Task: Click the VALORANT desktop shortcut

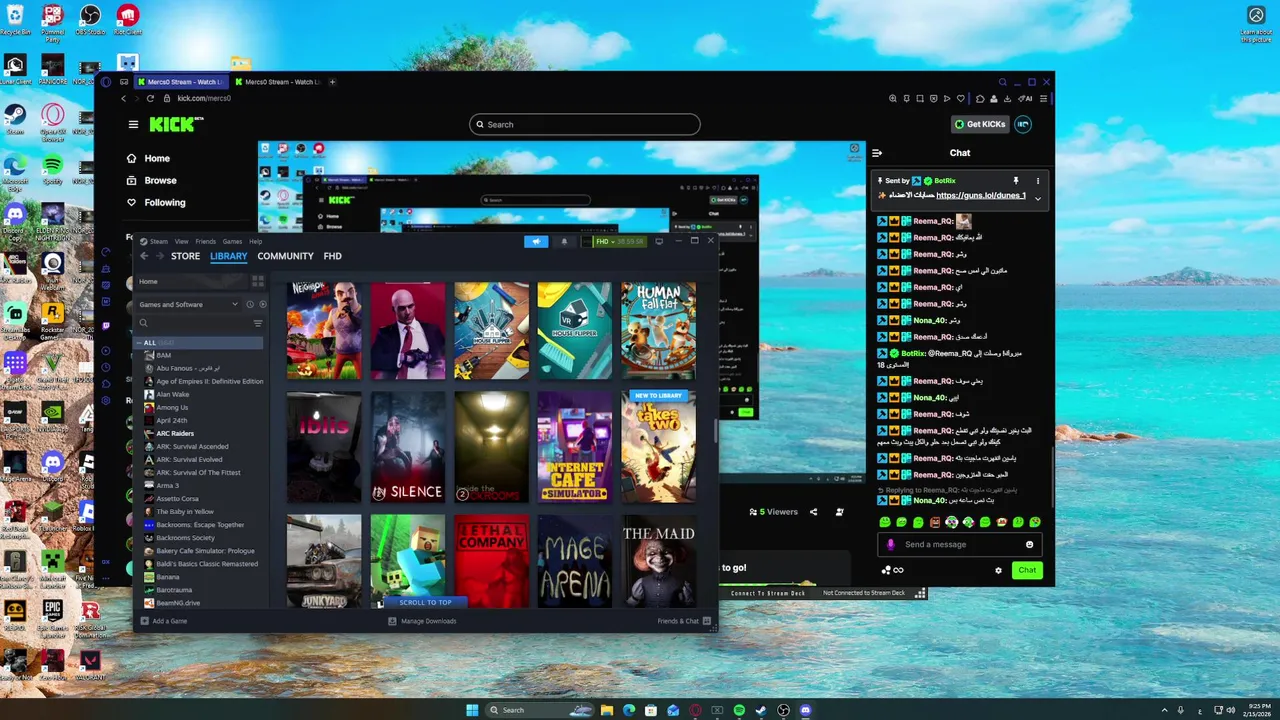Action: click(90, 664)
